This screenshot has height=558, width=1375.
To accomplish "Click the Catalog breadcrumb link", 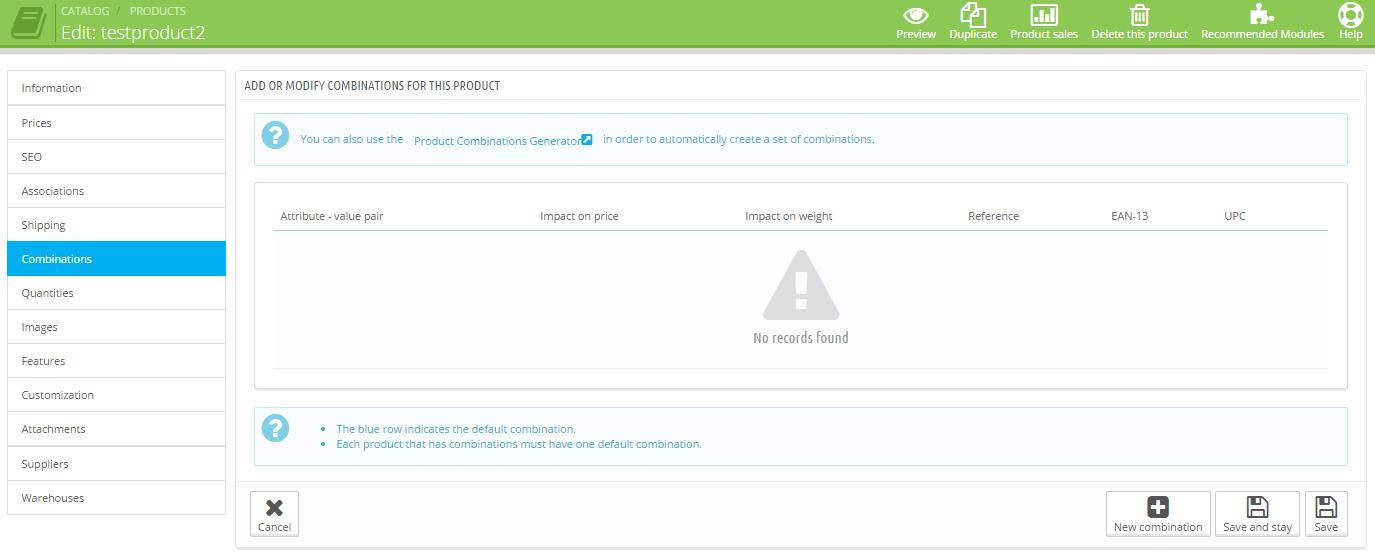I will (x=85, y=11).
